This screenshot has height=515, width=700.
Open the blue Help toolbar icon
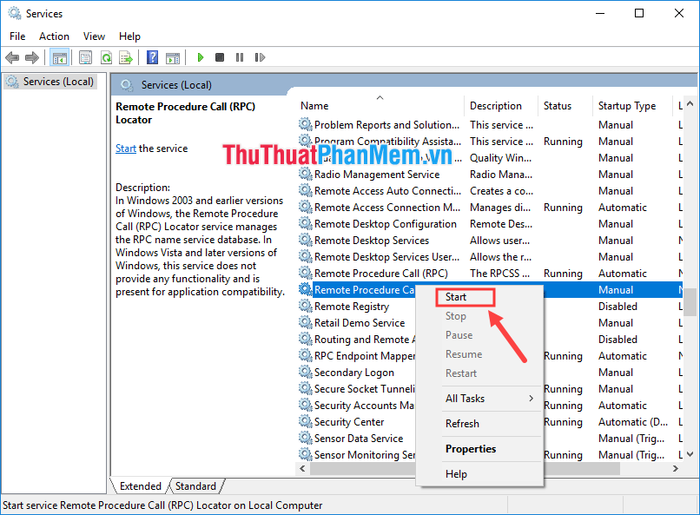coord(152,58)
